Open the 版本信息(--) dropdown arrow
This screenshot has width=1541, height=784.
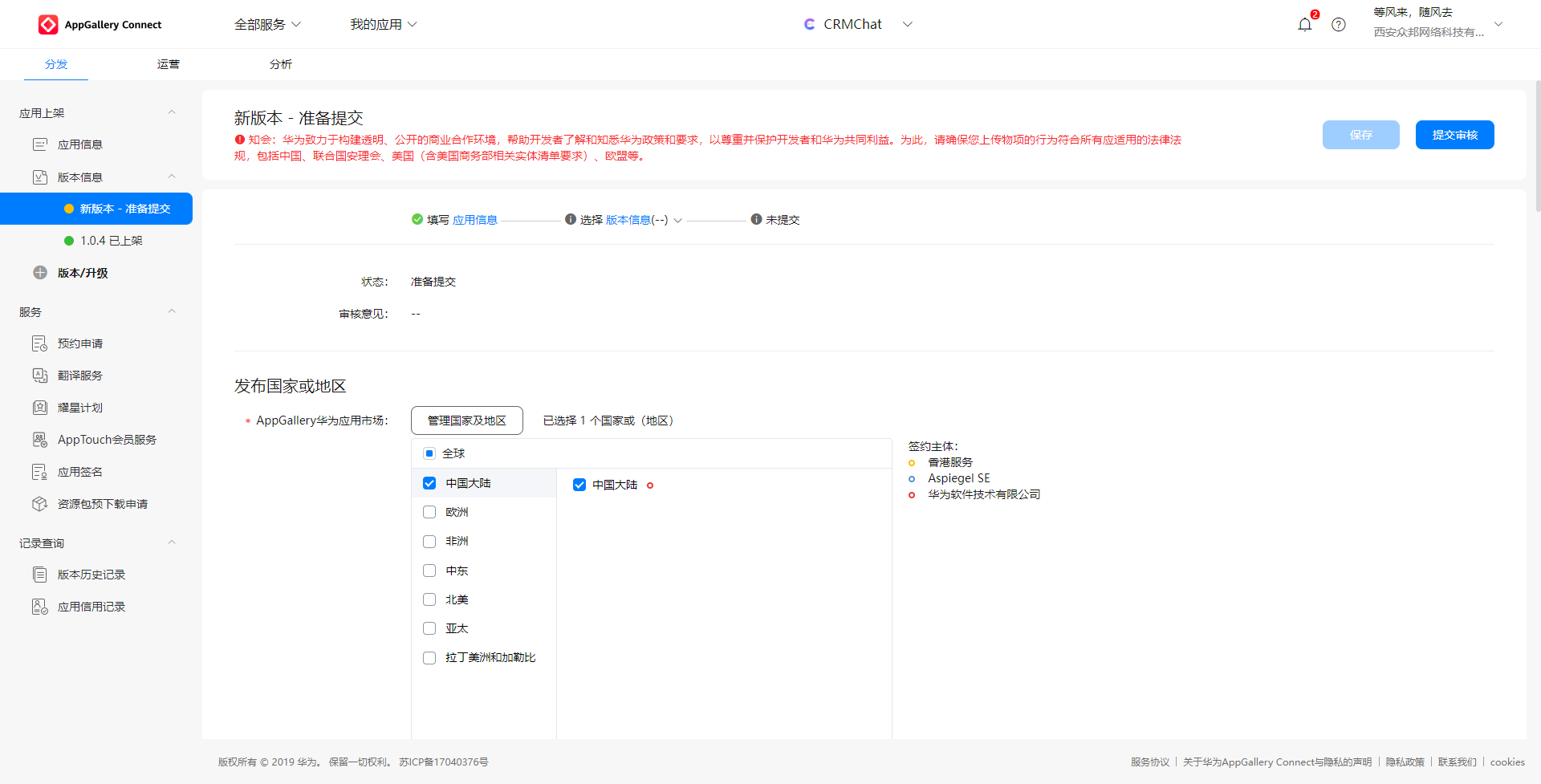point(677,219)
